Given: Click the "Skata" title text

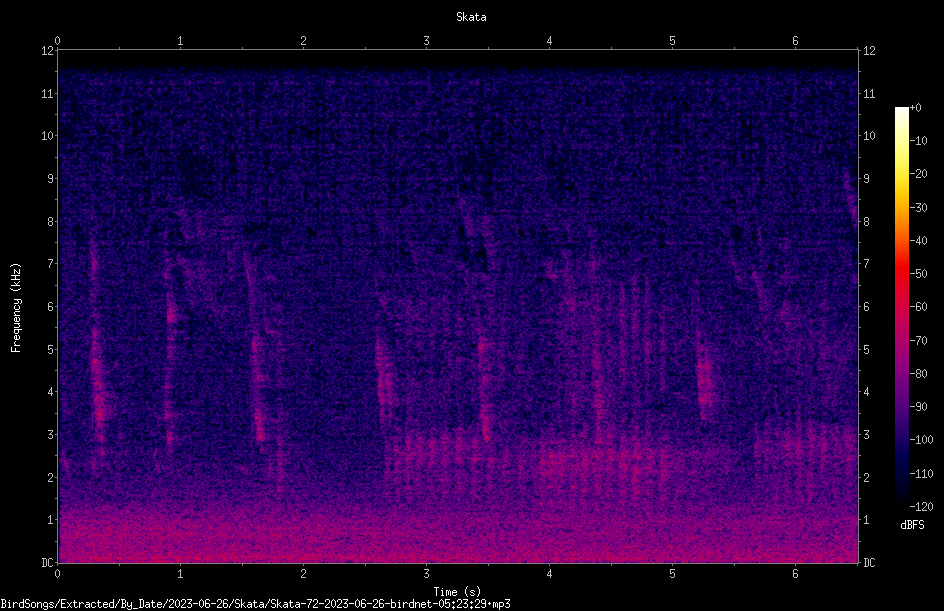Looking at the screenshot, I should pos(471,17).
